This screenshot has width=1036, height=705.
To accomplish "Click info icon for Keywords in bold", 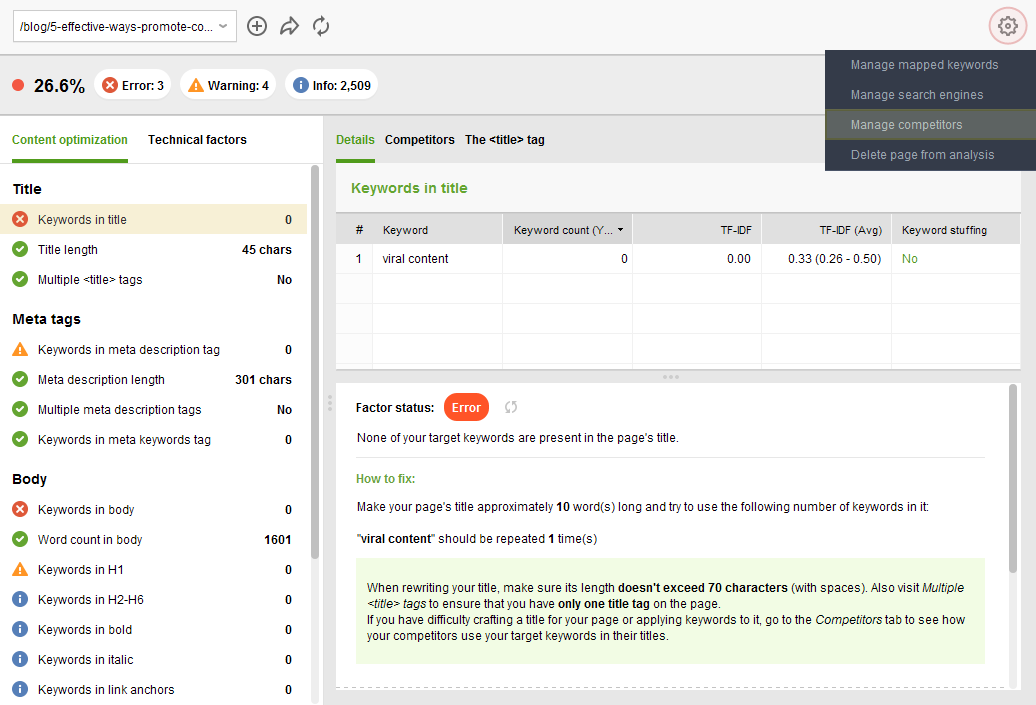I will point(20,630).
